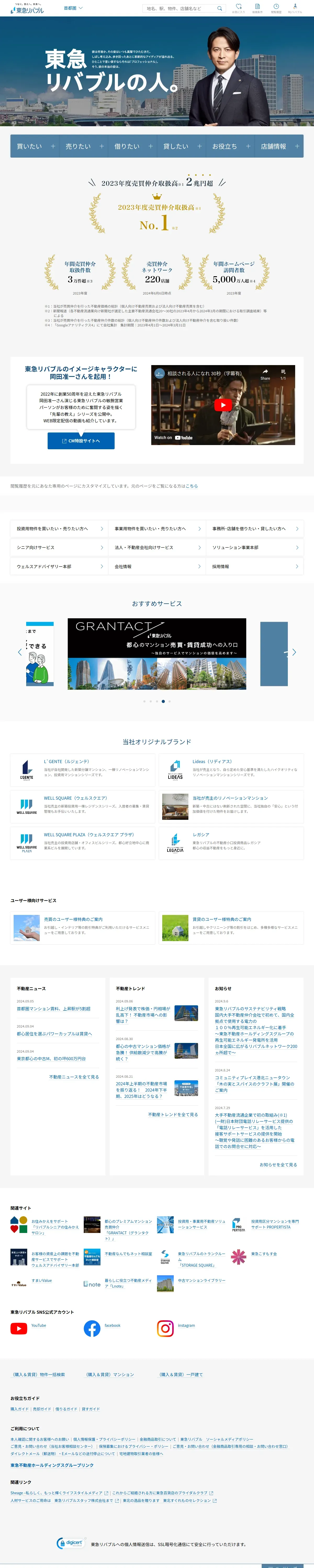The height and width of the screenshot is (1568, 314).
Task: Click carousel next arrow
Action: pyautogui.click(x=294, y=652)
